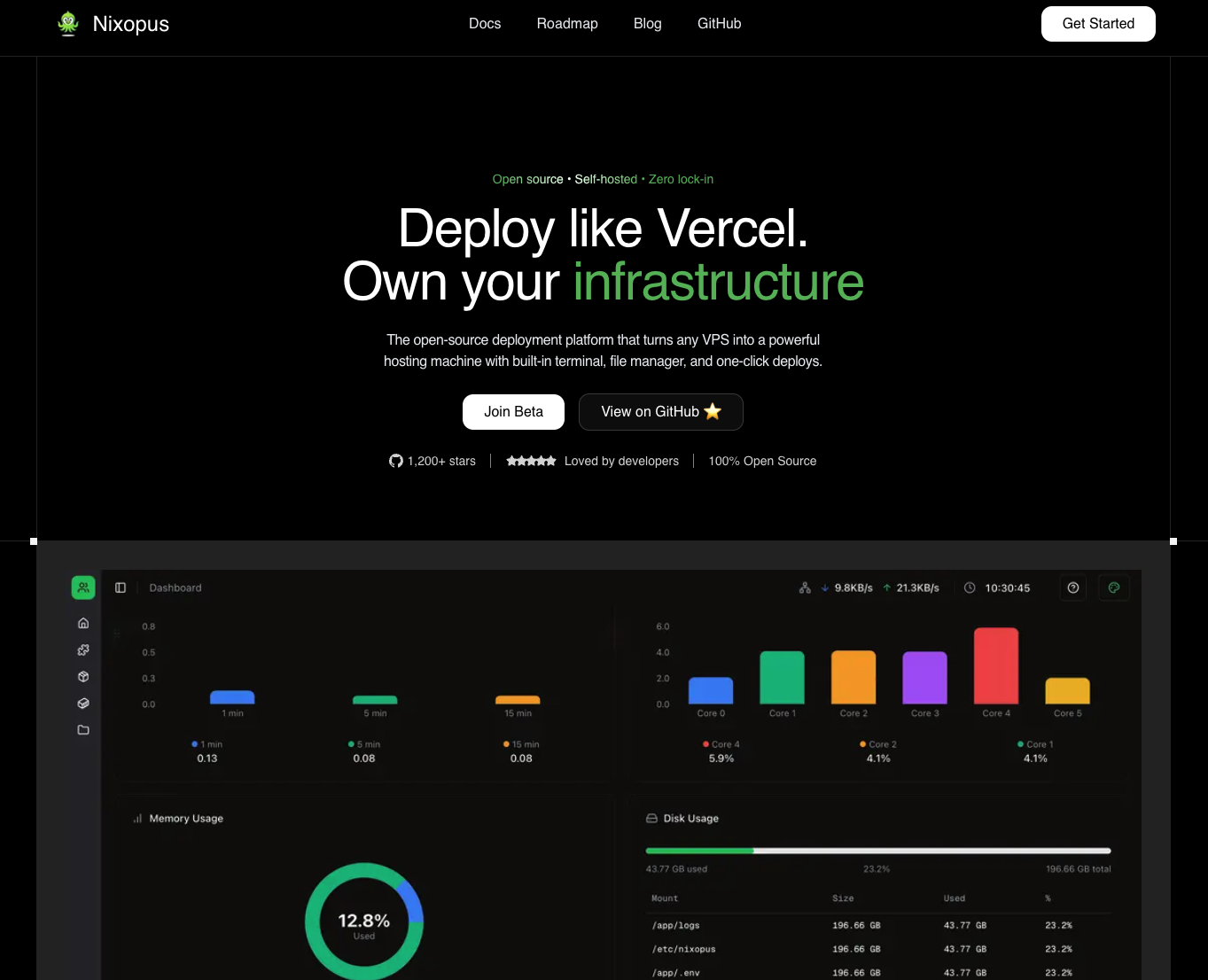This screenshot has height=980, width=1208.
Task: Open the Blog navigation link
Action: 648,24
